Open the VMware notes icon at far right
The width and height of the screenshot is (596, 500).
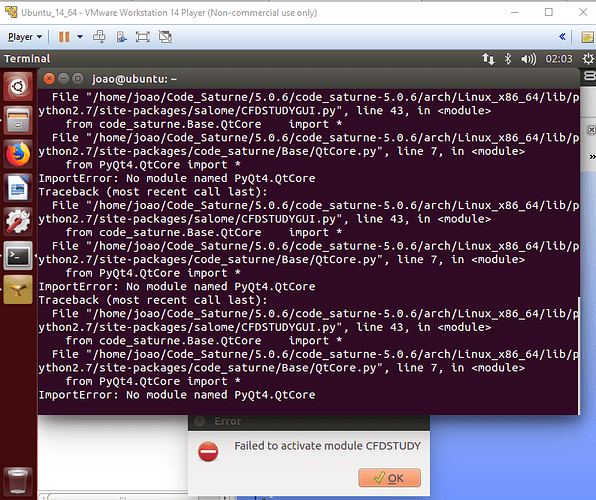pyautogui.click(x=588, y=37)
